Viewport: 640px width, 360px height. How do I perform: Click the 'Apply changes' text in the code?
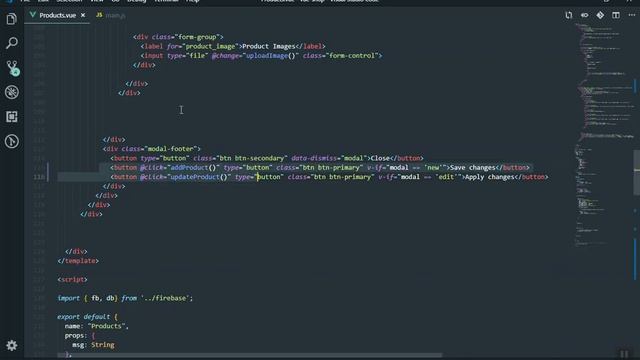coord(490,177)
